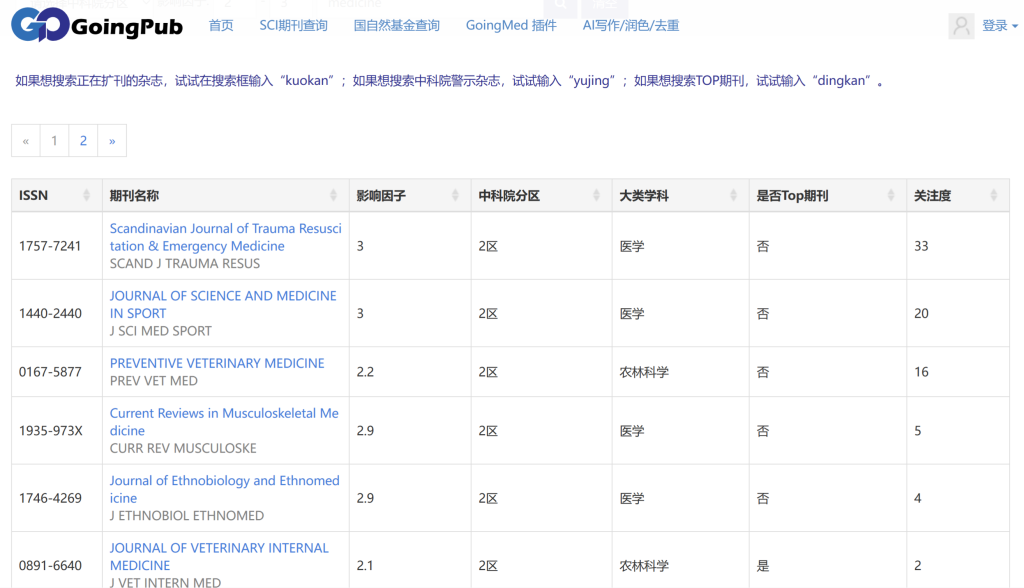Click the GoingPub logo
Viewport: 1024px width, 588px height.
tap(97, 25)
